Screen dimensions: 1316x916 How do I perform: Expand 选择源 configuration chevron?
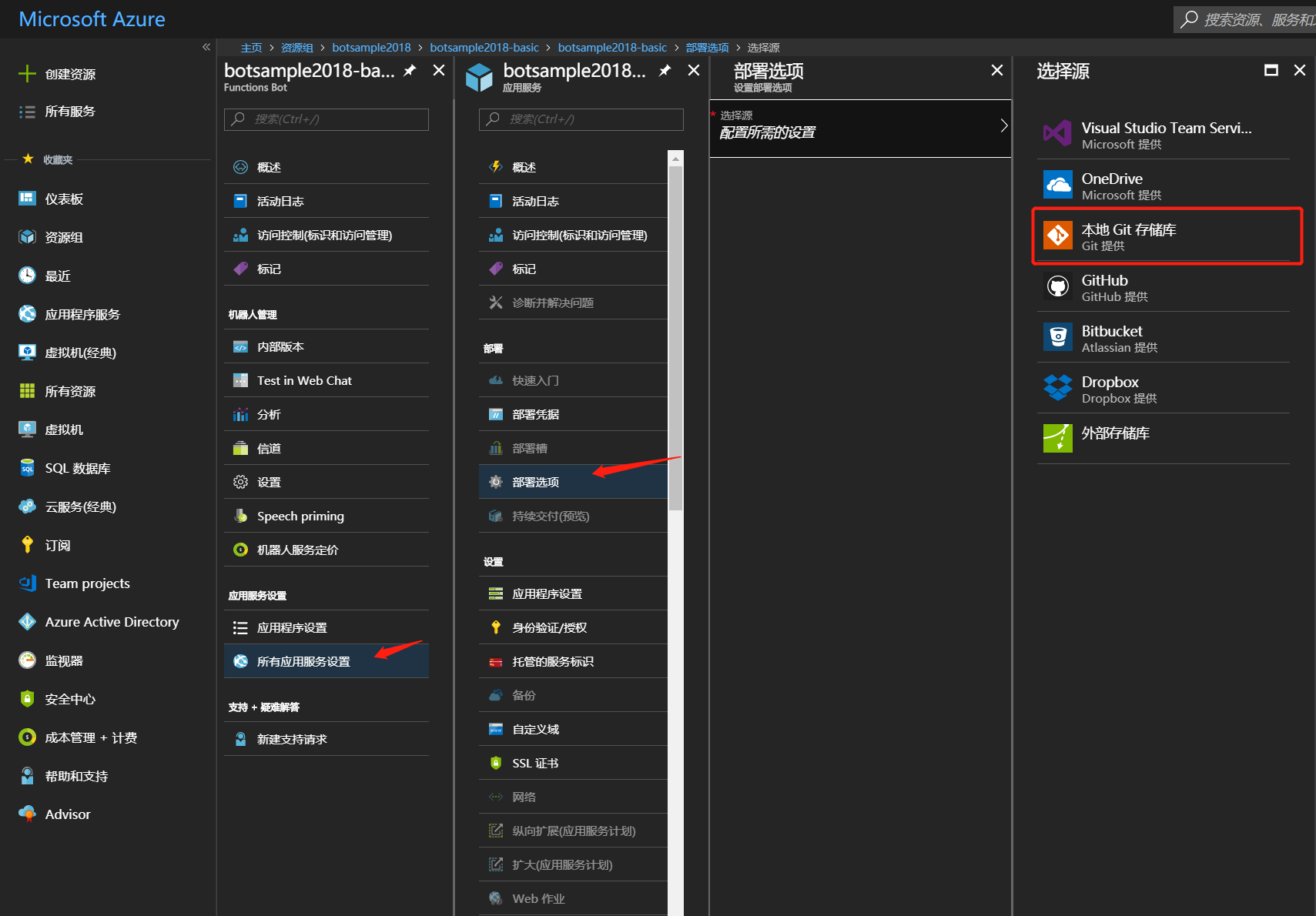[1003, 126]
